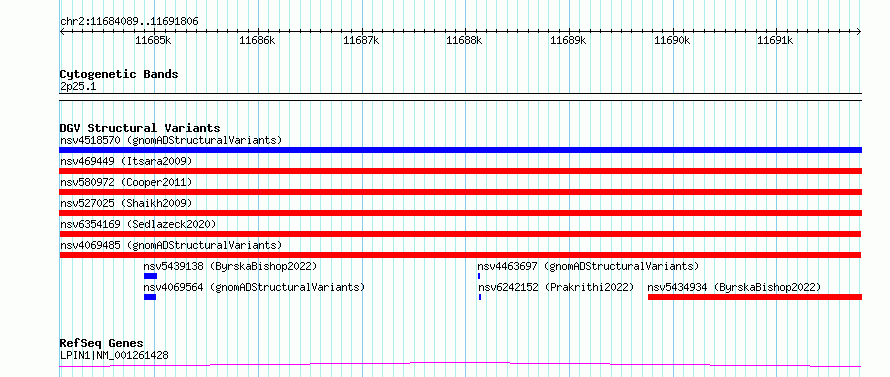Viewport: 890px width, 377px height.
Task: Click the nsv4518570 (gnomADStructuralVariants) label
Action: pos(171,140)
